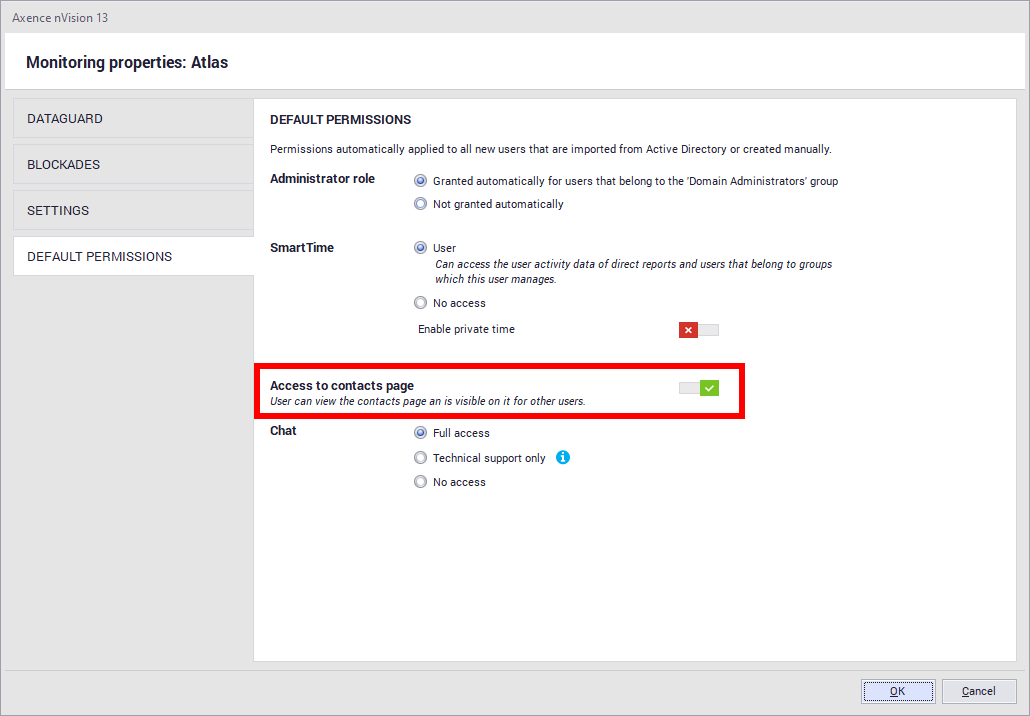Click the Monitoring properties: Atlas header
Viewport: 1030px width, 716px height.
click(x=127, y=63)
